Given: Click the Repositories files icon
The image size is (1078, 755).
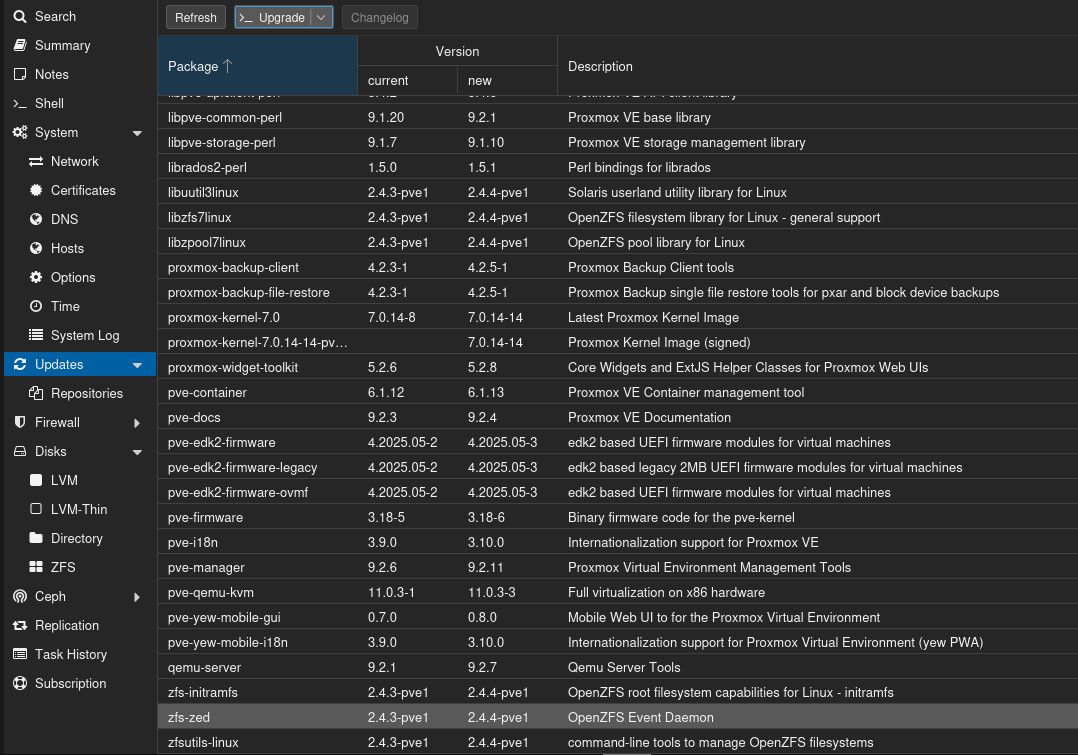Looking at the screenshot, I should 36,393.
